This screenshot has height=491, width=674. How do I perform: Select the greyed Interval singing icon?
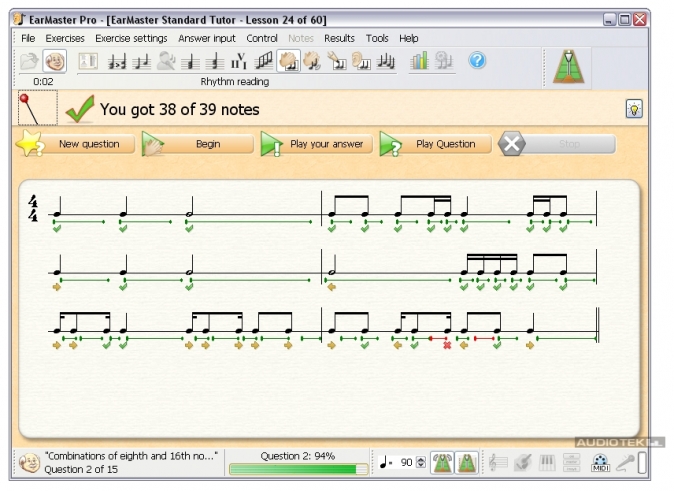[166, 61]
